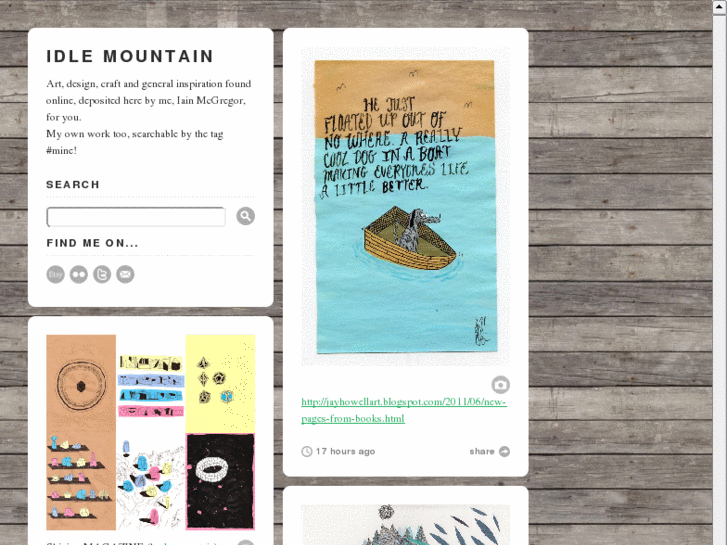Click the black panel with white ring

pos(220,481)
